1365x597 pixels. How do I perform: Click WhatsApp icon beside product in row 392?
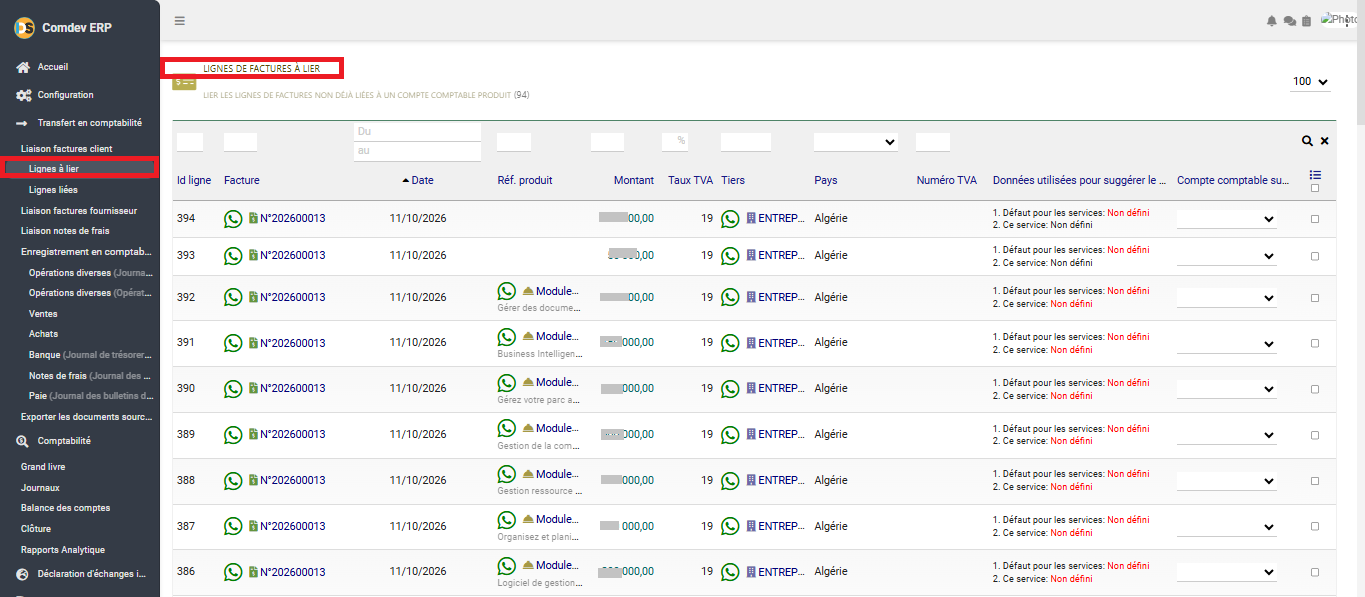[508, 291]
